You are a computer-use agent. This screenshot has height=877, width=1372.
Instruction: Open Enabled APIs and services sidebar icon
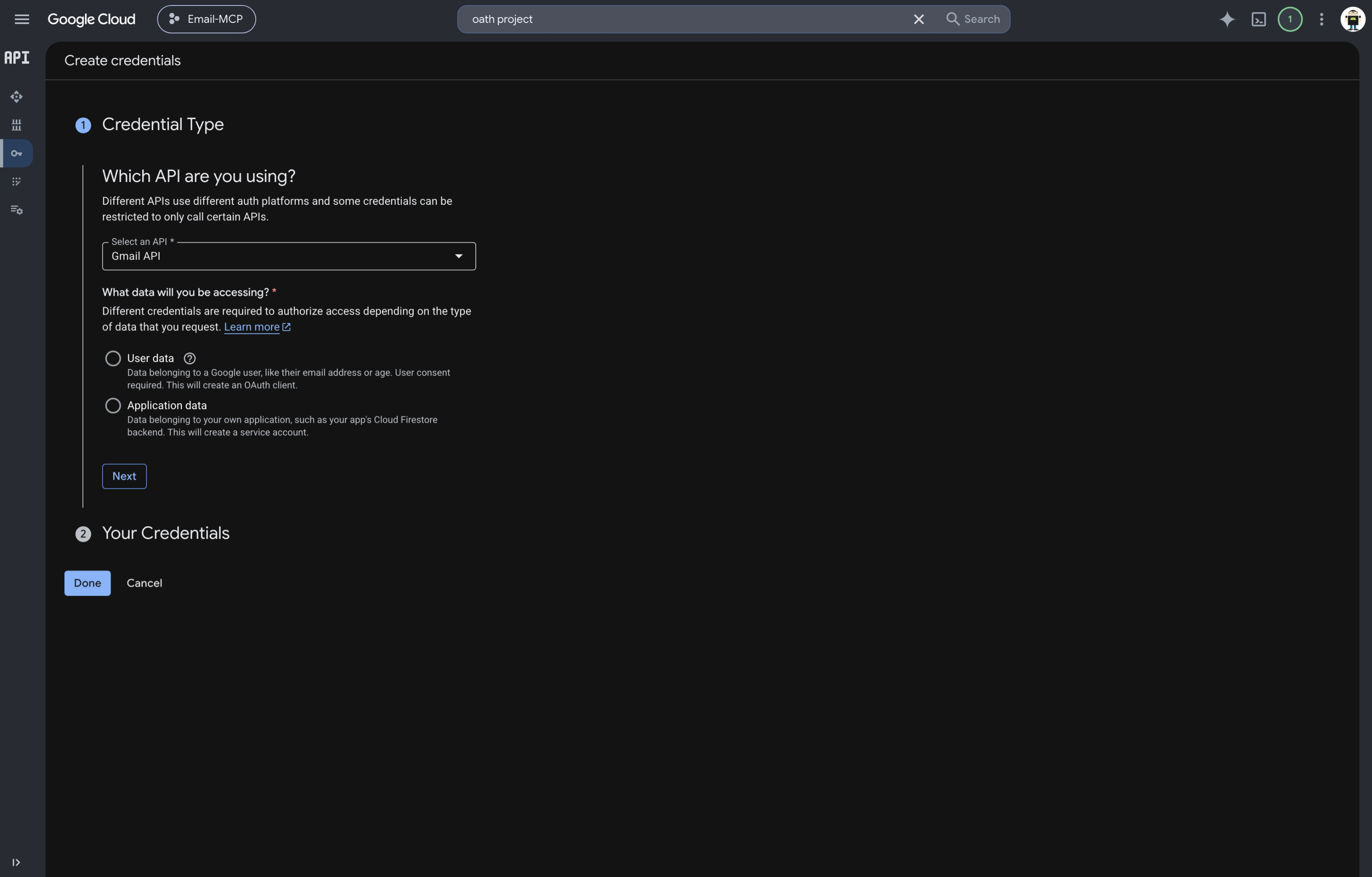16,97
